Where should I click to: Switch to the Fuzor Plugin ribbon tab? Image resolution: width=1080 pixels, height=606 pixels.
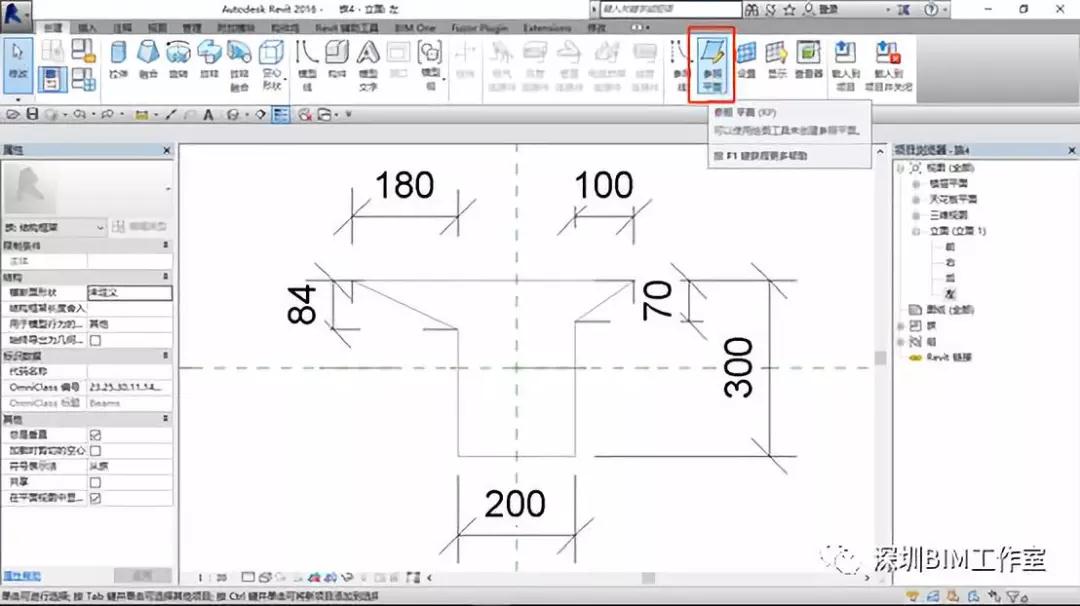click(479, 28)
